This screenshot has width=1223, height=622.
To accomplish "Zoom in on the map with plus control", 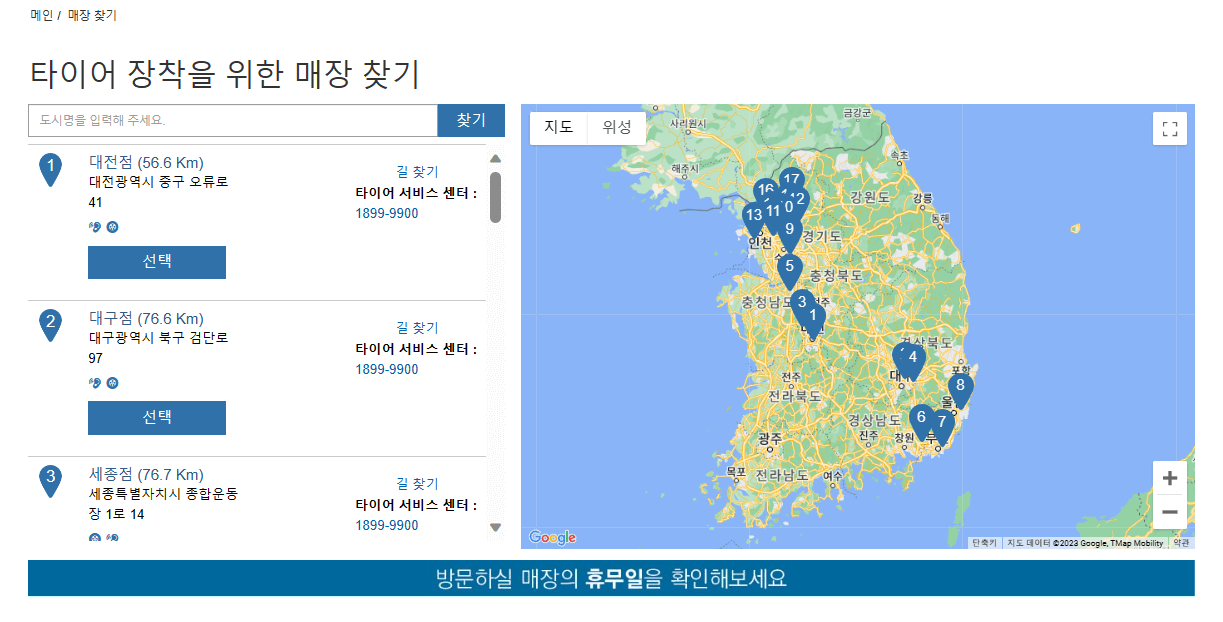I will (x=1169, y=478).
